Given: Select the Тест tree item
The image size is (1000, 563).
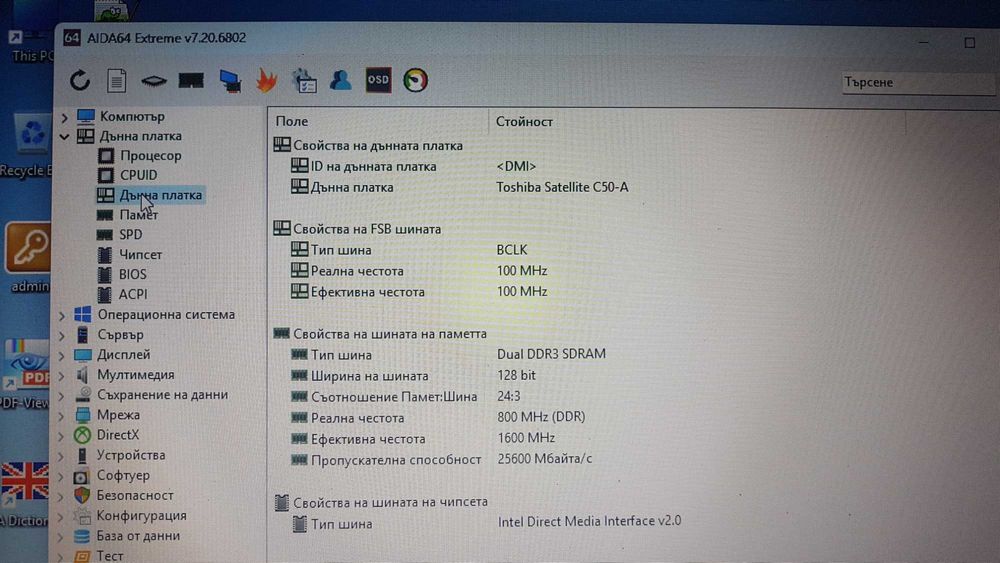Looking at the screenshot, I should click(110, 556).
